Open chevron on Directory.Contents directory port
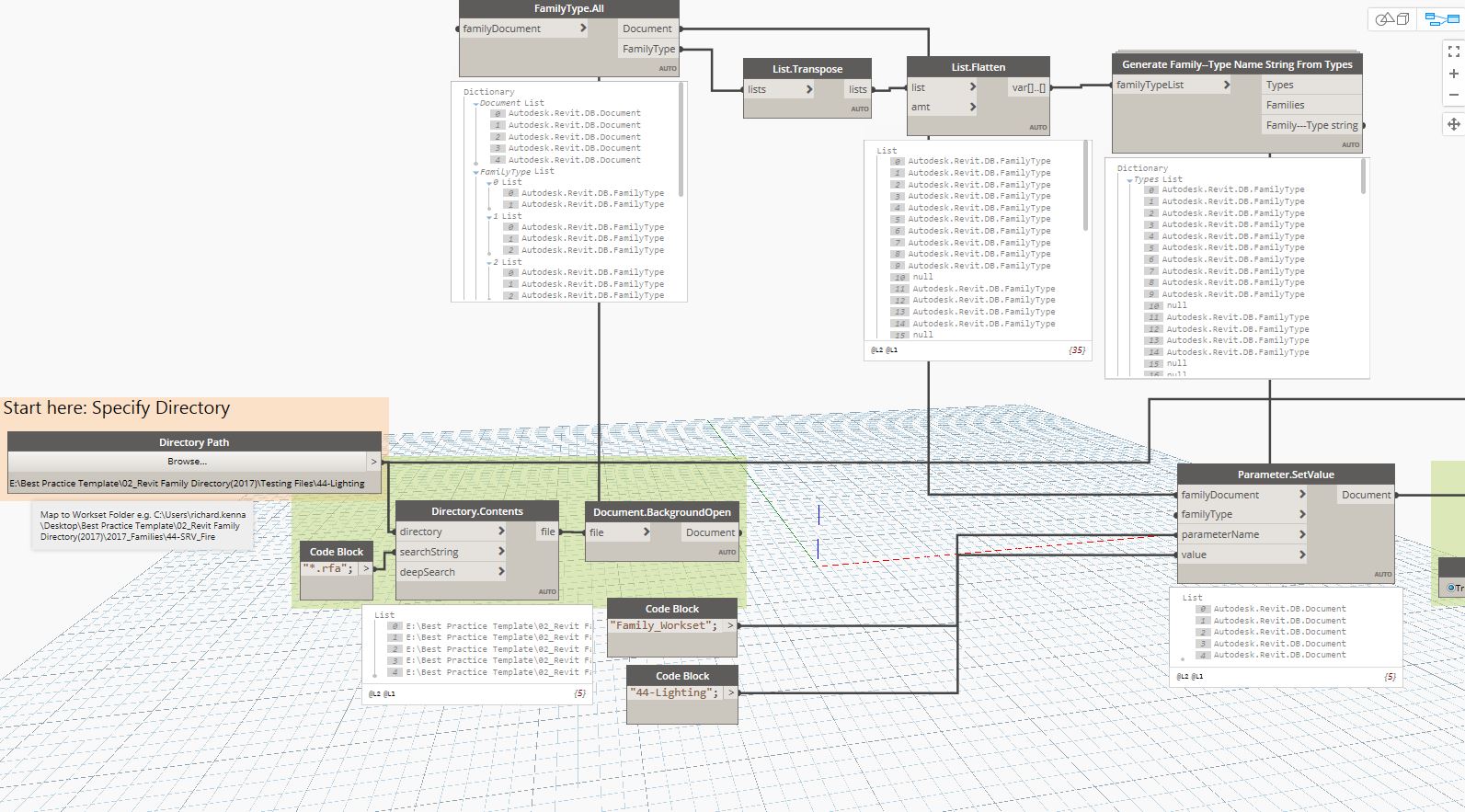Screen dimensions: 1465x812 501,532
